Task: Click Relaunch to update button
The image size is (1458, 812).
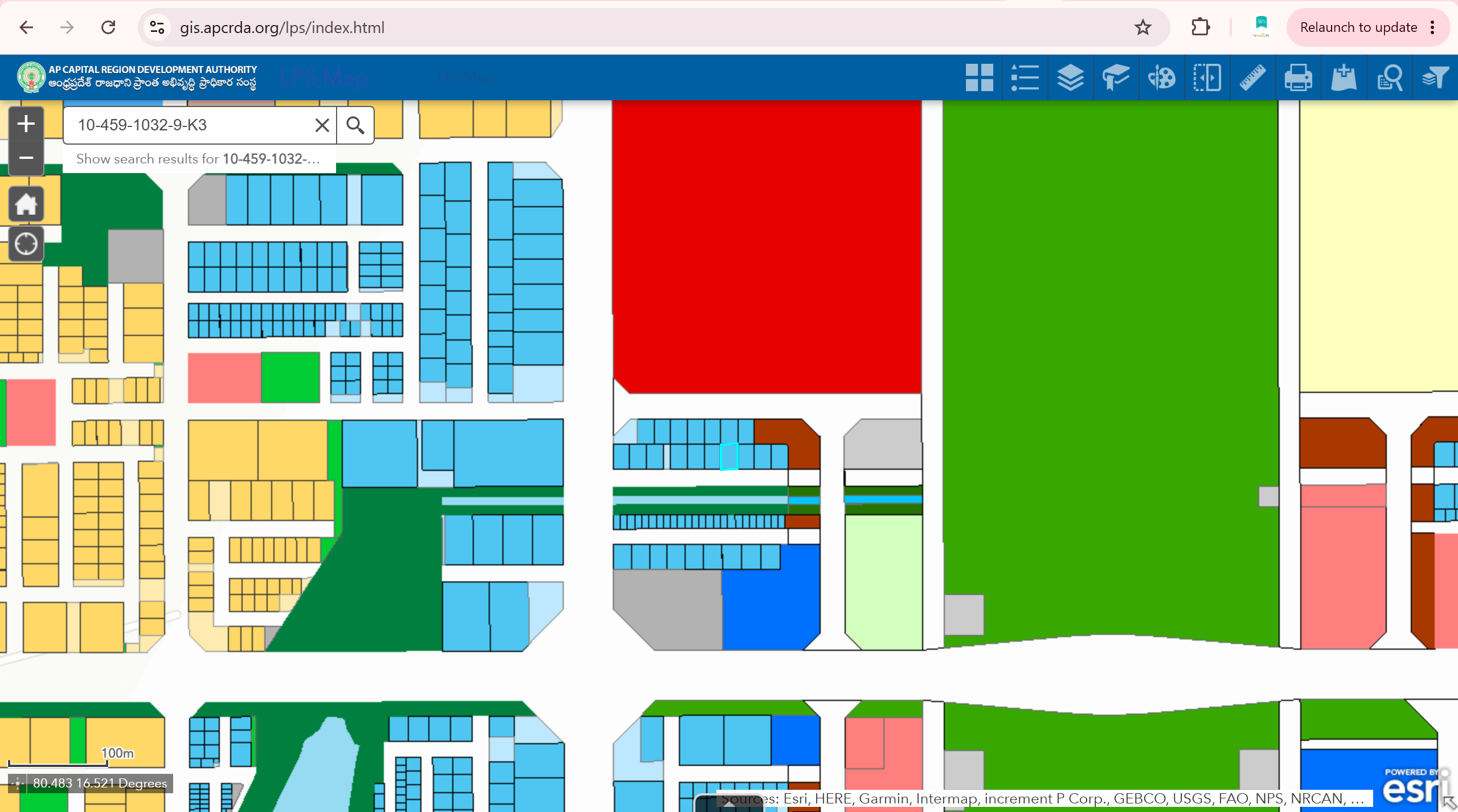Action: [x=1358, y=27]
